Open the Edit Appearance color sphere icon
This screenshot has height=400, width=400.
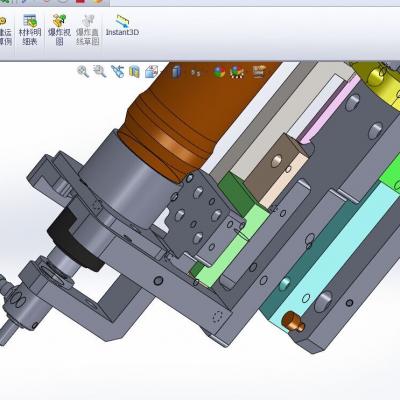pyautogui.click(x=219, y=72)
